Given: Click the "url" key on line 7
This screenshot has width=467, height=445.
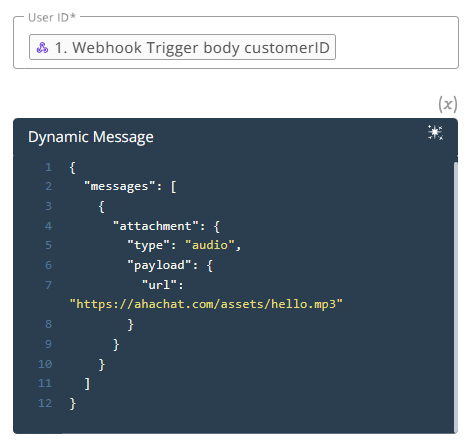Looking at the screenshot, I should pos(159,285).
